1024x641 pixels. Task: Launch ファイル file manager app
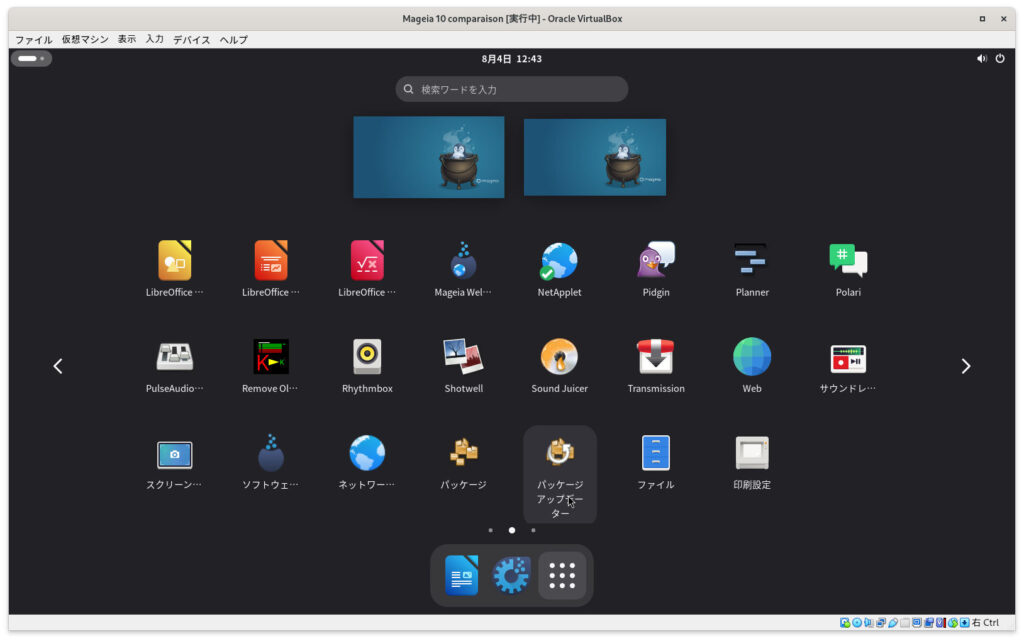point(656,453)
